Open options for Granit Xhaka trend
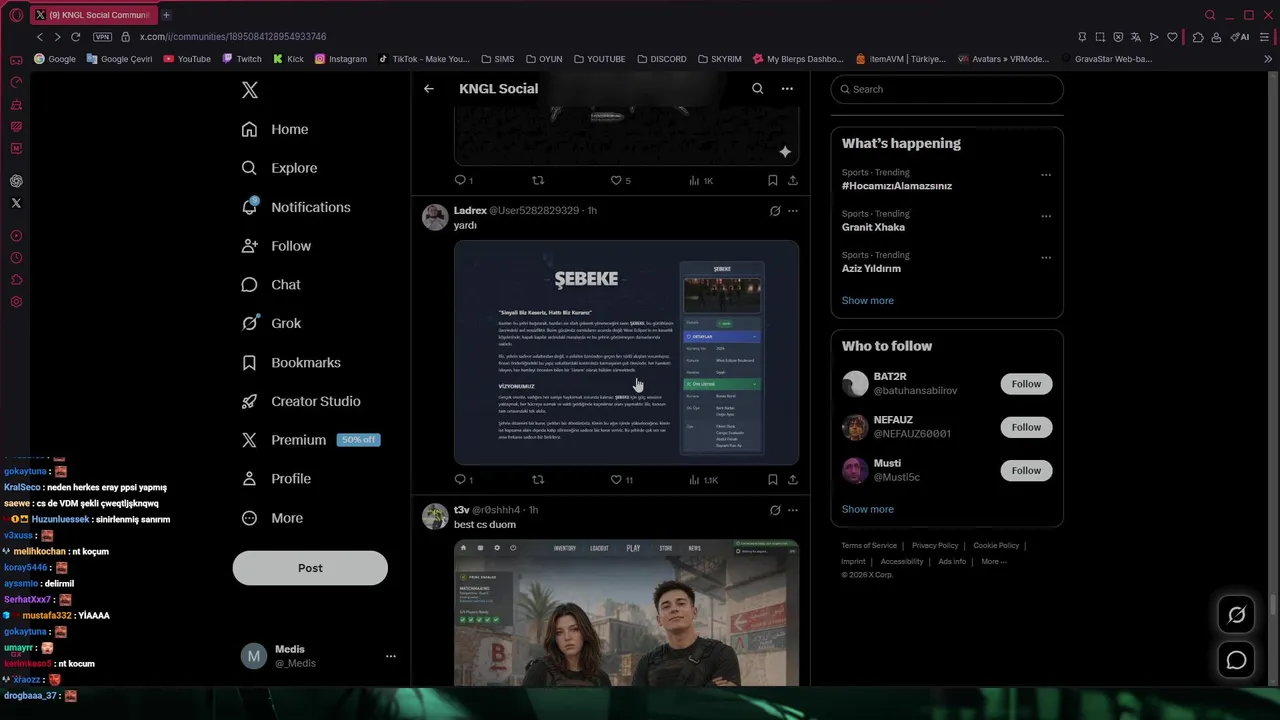The width and height of the screenshot is (1280, 720). pyautogui.click(x=1046, y=216)
